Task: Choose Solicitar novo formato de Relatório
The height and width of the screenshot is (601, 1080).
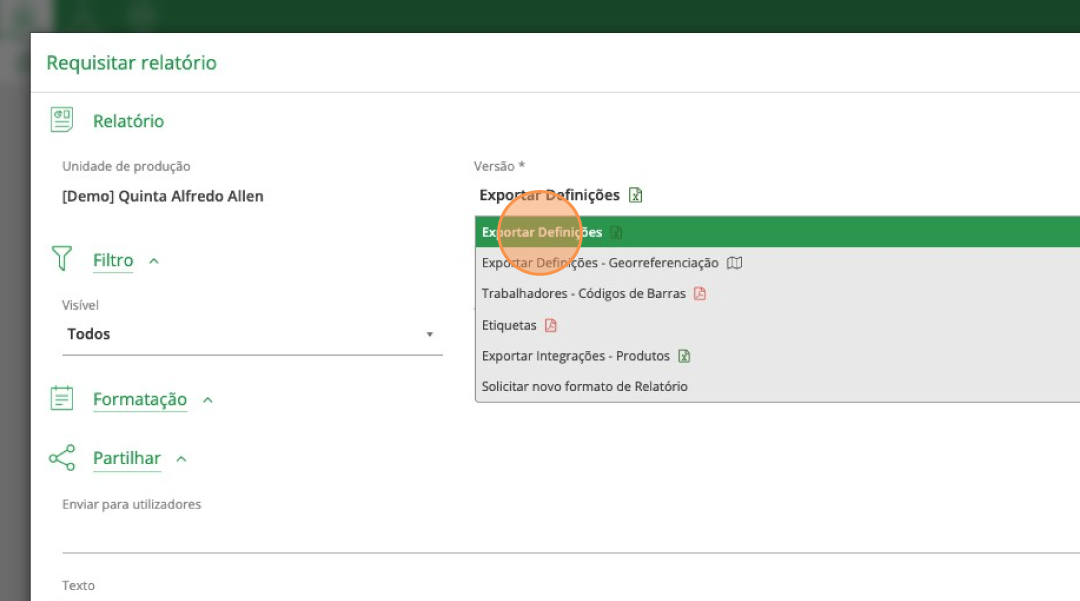Action: [585, 386]
